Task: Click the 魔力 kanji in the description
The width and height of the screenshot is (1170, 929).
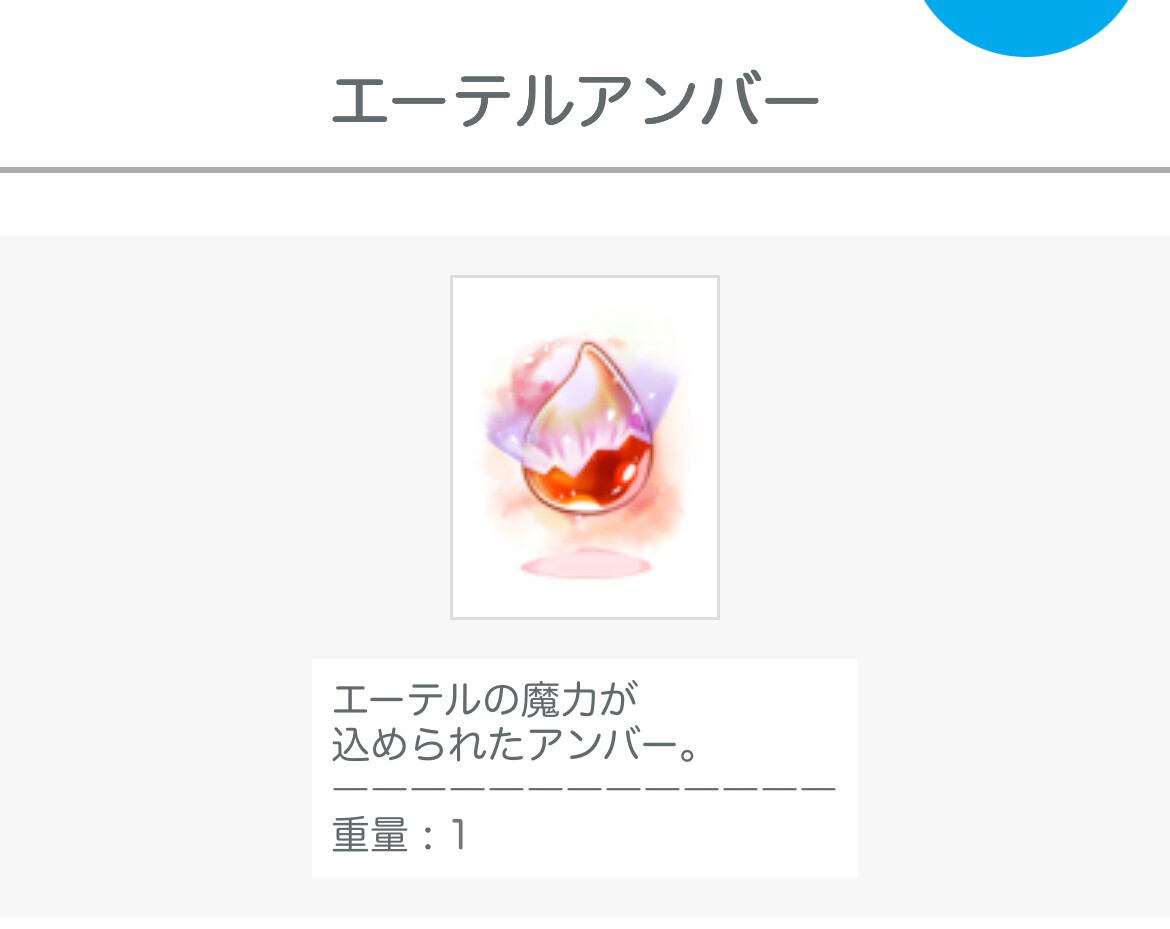Action: click(x=558, y=700)
